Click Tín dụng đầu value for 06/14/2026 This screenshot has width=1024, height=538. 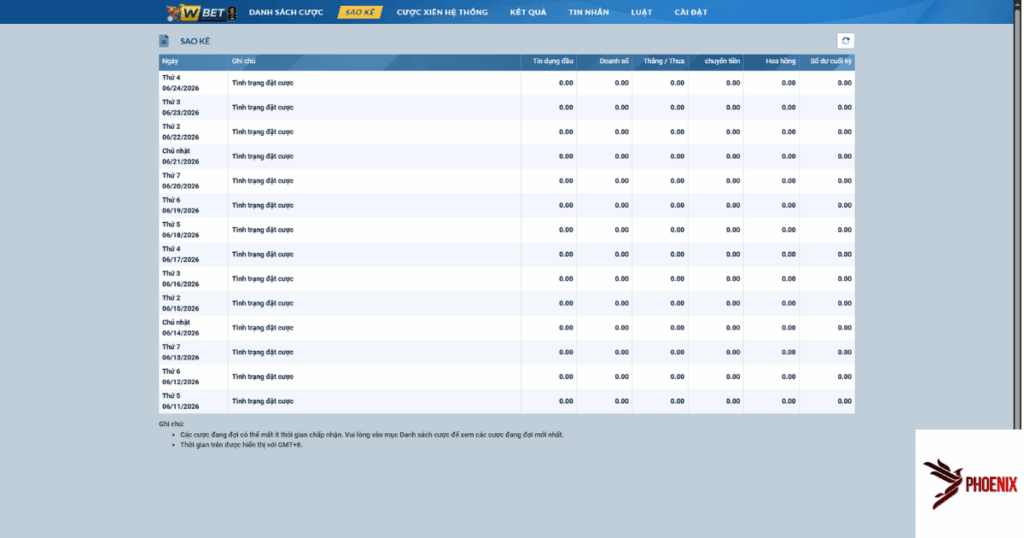click(x=566, y=328)
